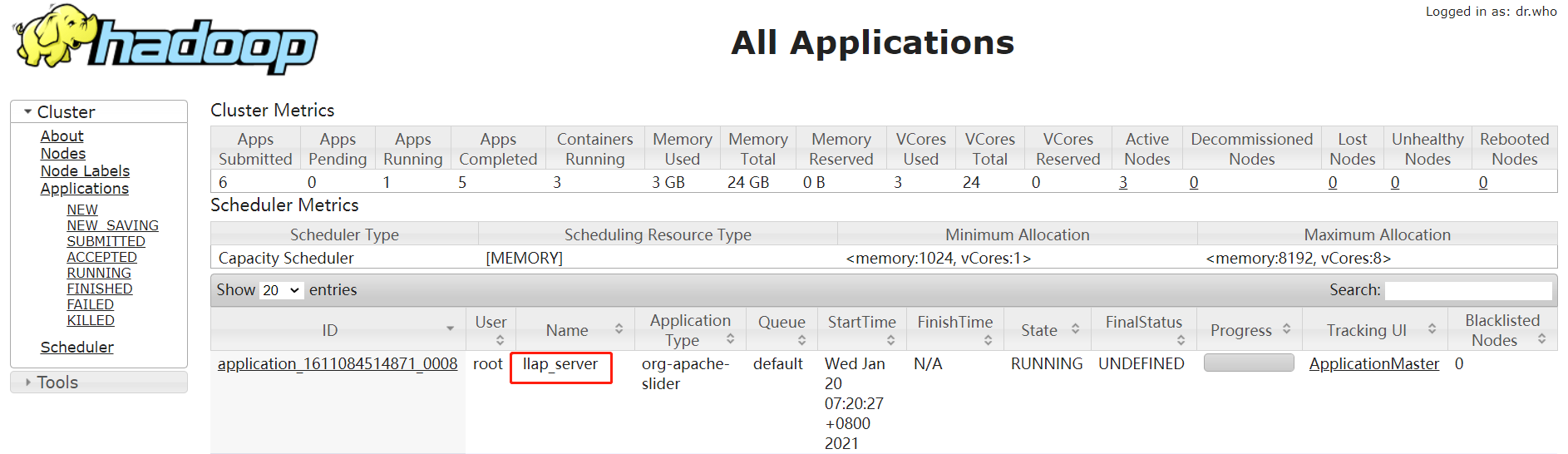Select the root user cell
The height and width of the screenshot is (454, 1568).
(x=488, y=364)
